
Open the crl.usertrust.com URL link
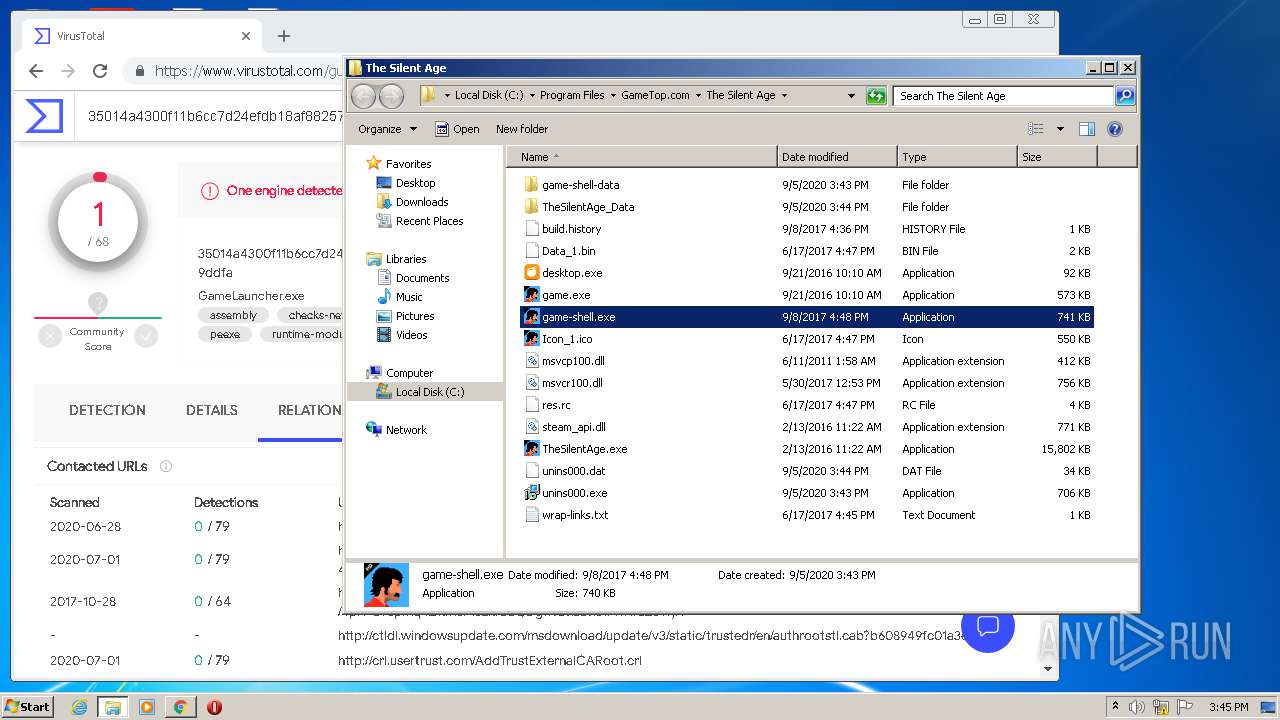click(490, 660)
